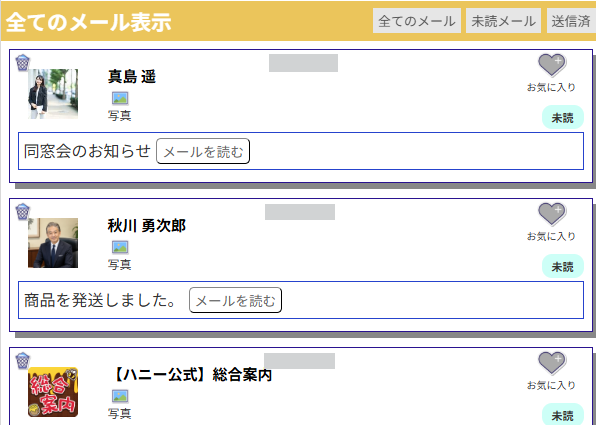Viewport: 596px width, 425px height.
Task: Open 秋川 勇次郎's profile photo thumbnail
Action: click(53, 243)
